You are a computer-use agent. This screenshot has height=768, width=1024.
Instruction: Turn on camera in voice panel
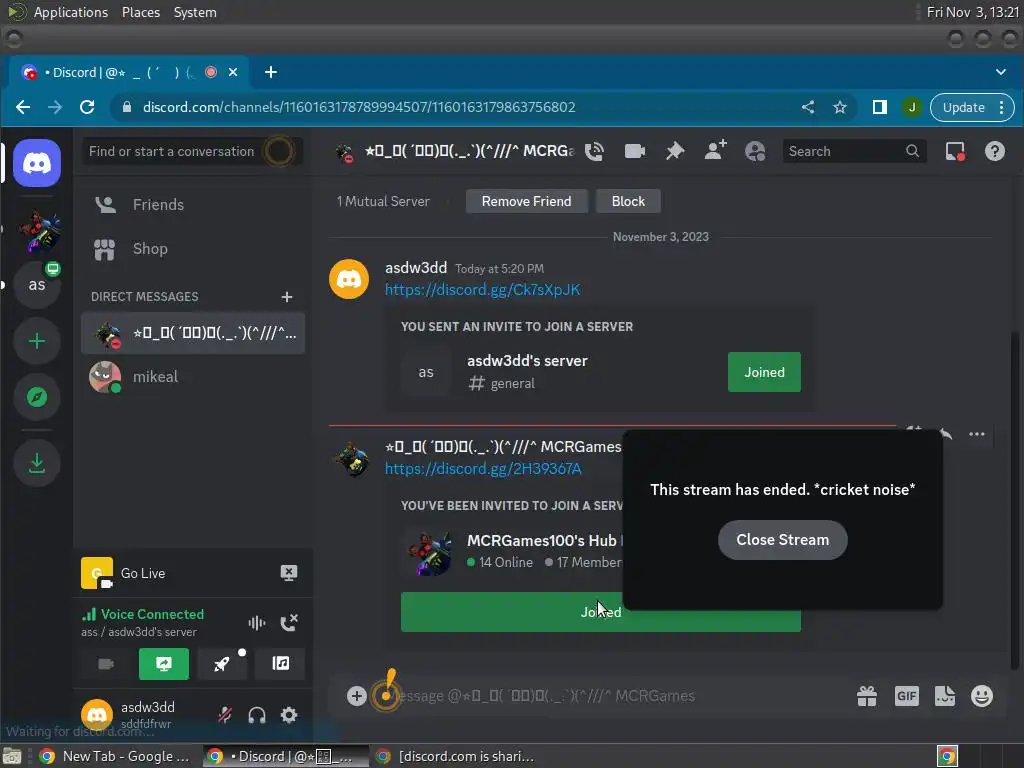click(x=106, y=664)
